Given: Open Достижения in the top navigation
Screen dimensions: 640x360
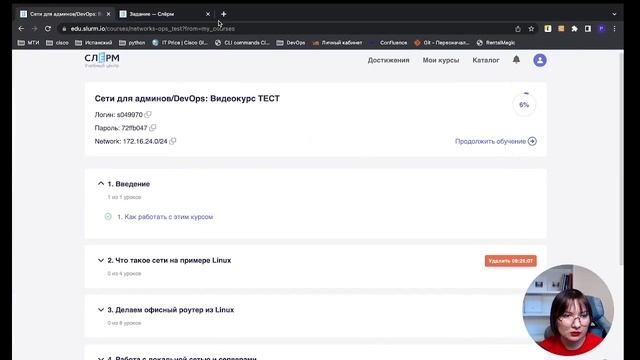Looking at the screenshot, I should (388, 60).
